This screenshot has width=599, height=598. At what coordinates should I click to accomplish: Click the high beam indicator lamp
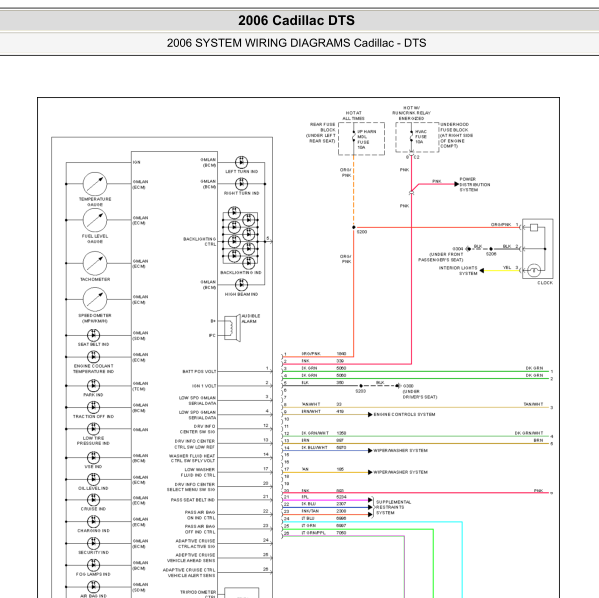coord(241,285)
